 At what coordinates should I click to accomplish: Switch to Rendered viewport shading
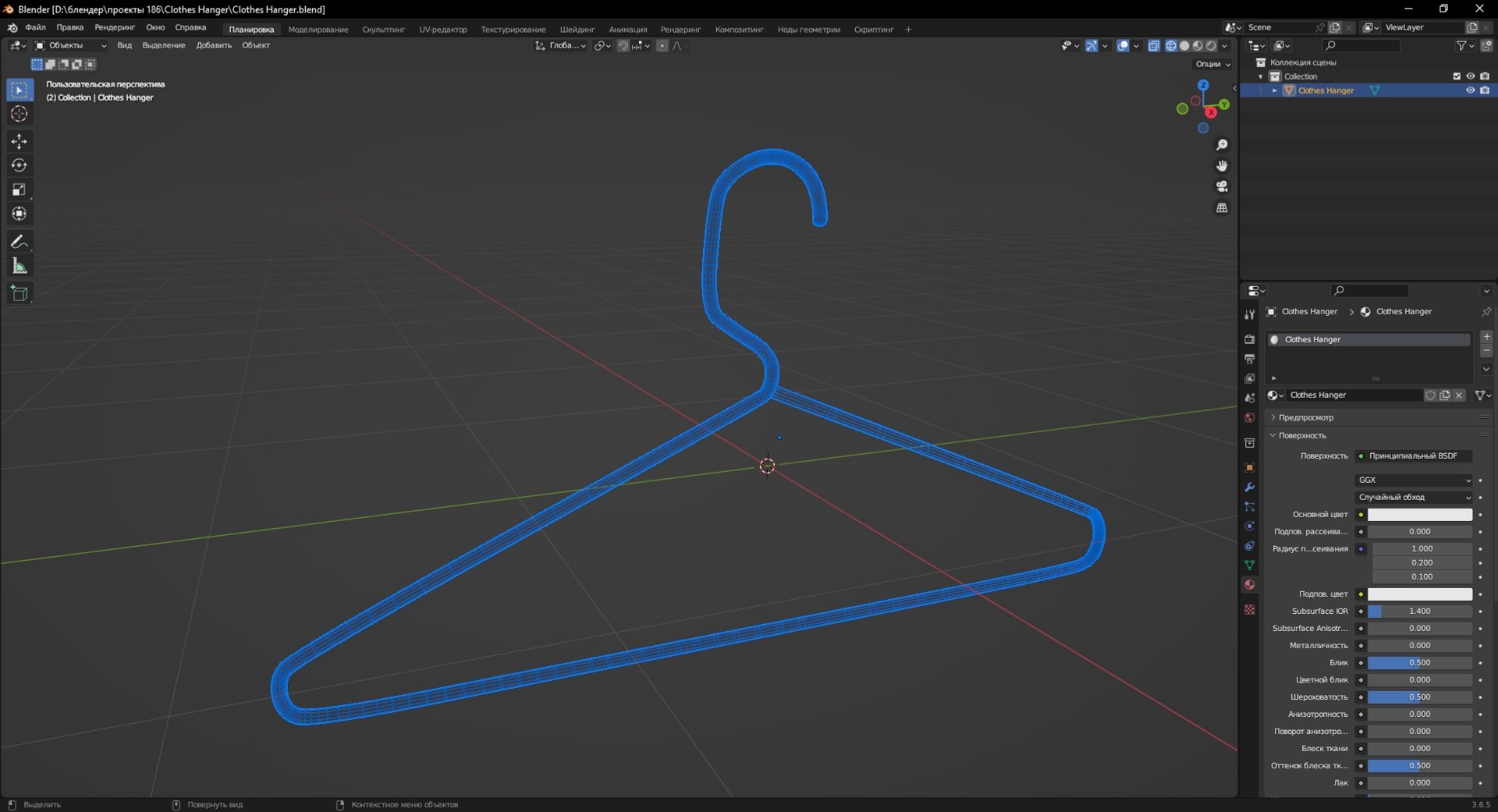(x=1211, y=46)
